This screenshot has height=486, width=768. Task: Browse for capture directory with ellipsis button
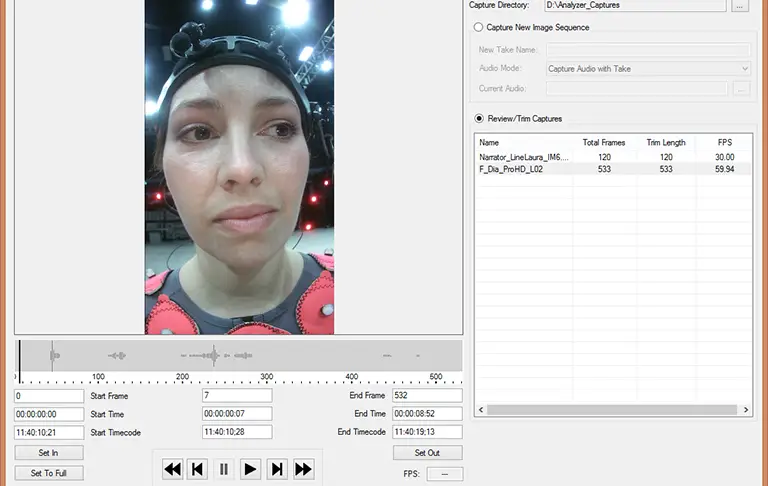click(740, 6)
